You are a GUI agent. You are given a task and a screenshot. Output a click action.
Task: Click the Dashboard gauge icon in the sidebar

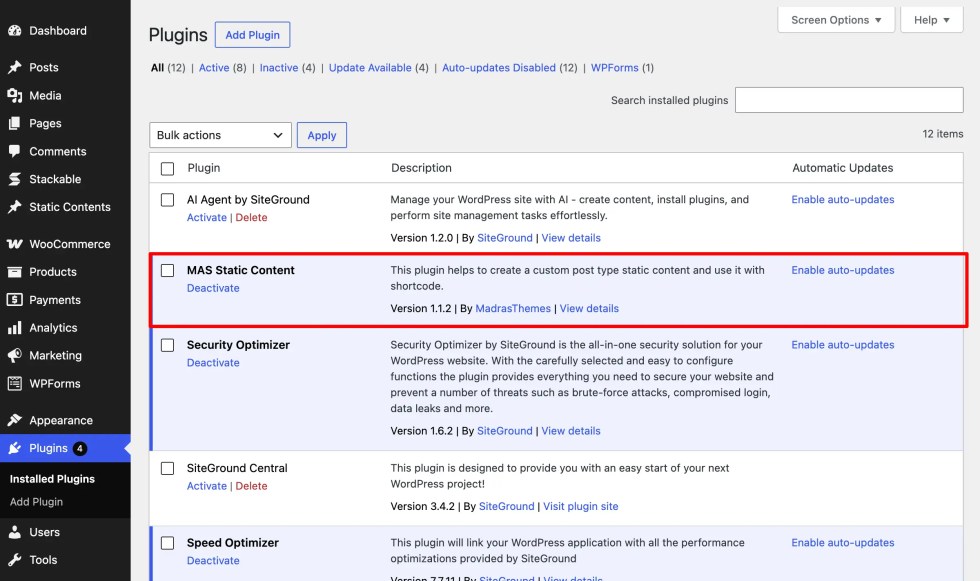pyautogui.click(x=14, y=31)
